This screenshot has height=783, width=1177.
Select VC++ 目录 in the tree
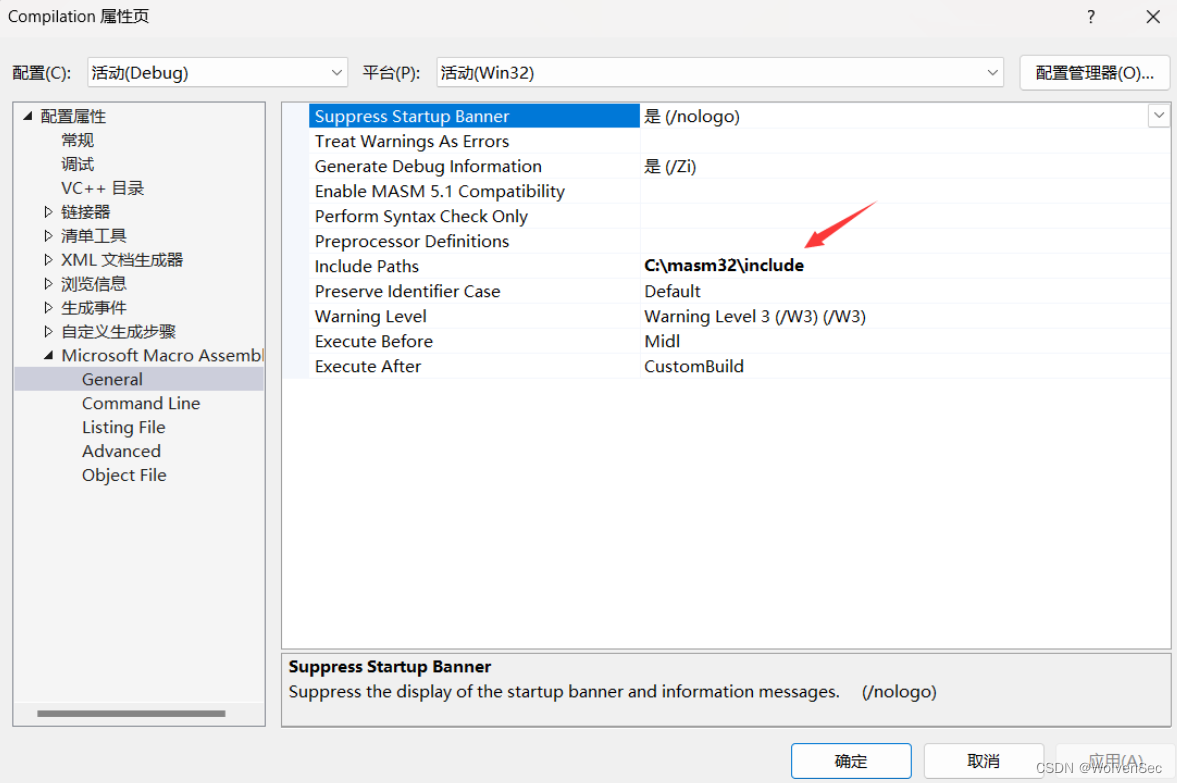[x=102, y=188]
